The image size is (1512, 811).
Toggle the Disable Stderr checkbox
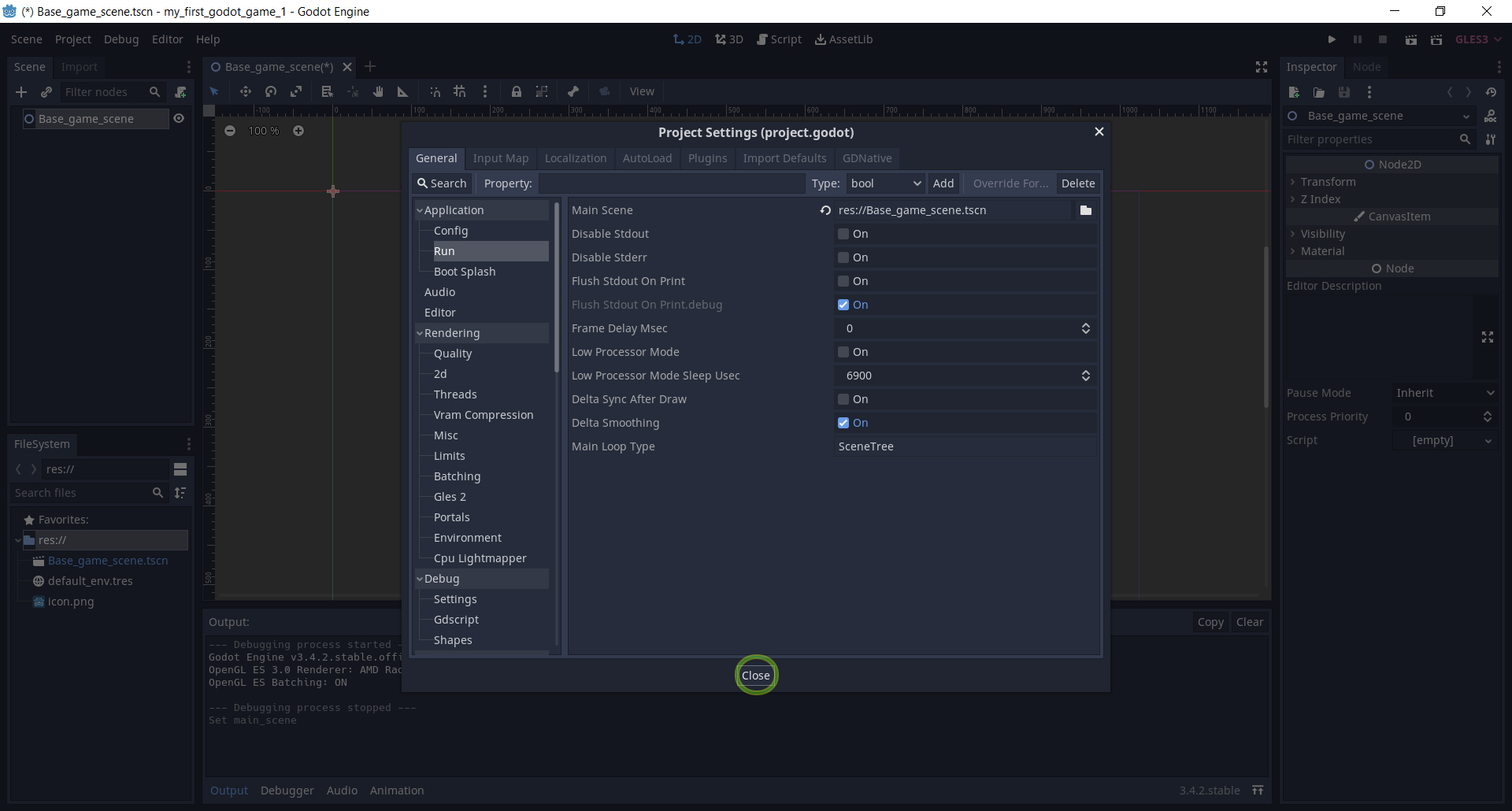tap(843, 257)
